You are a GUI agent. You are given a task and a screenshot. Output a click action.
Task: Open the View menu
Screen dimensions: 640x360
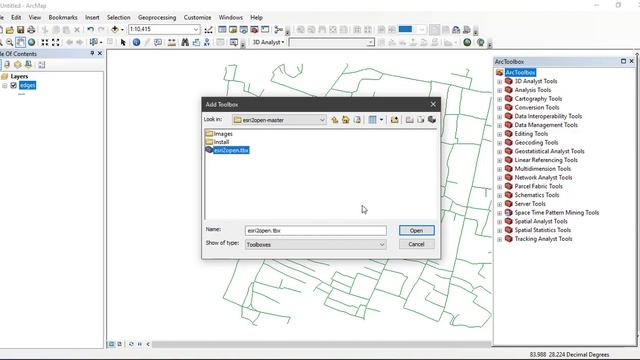[35, 18]
